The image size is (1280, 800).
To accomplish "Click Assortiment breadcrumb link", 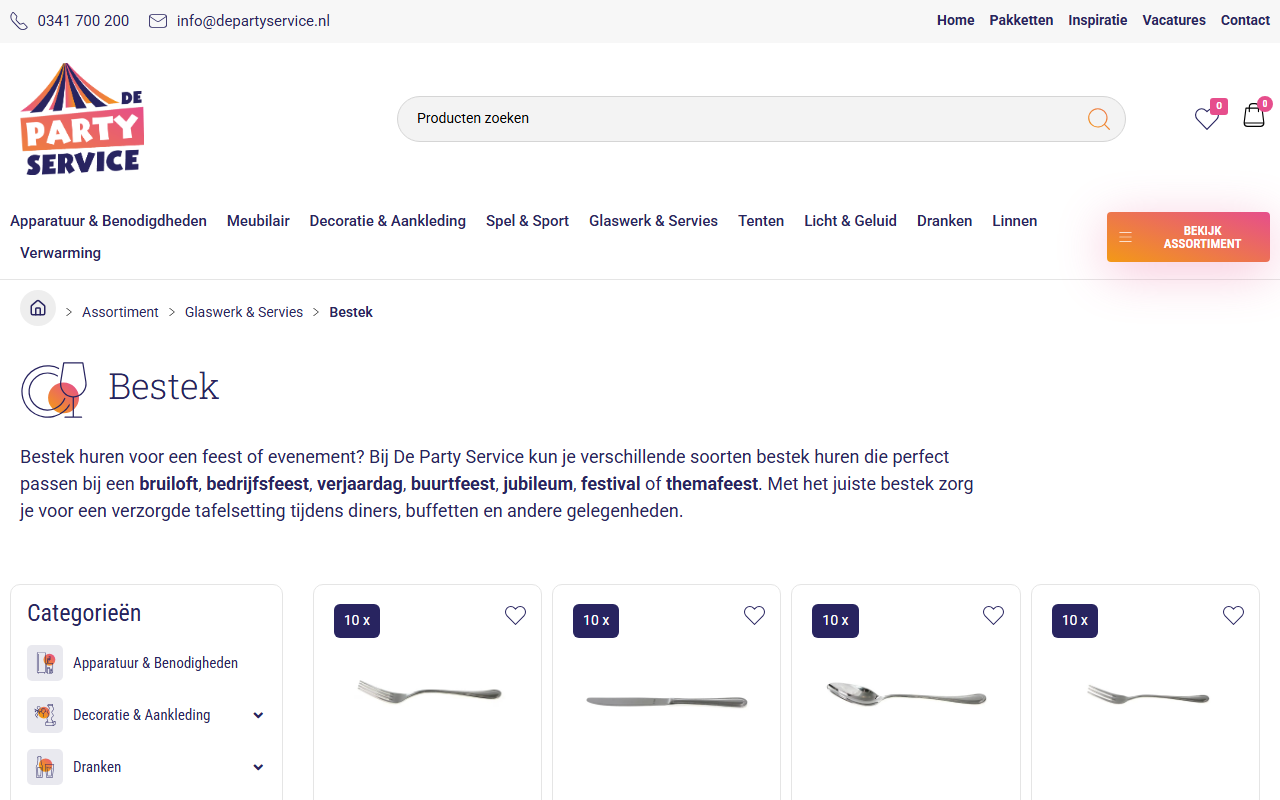I will click(x=120, y=312).
